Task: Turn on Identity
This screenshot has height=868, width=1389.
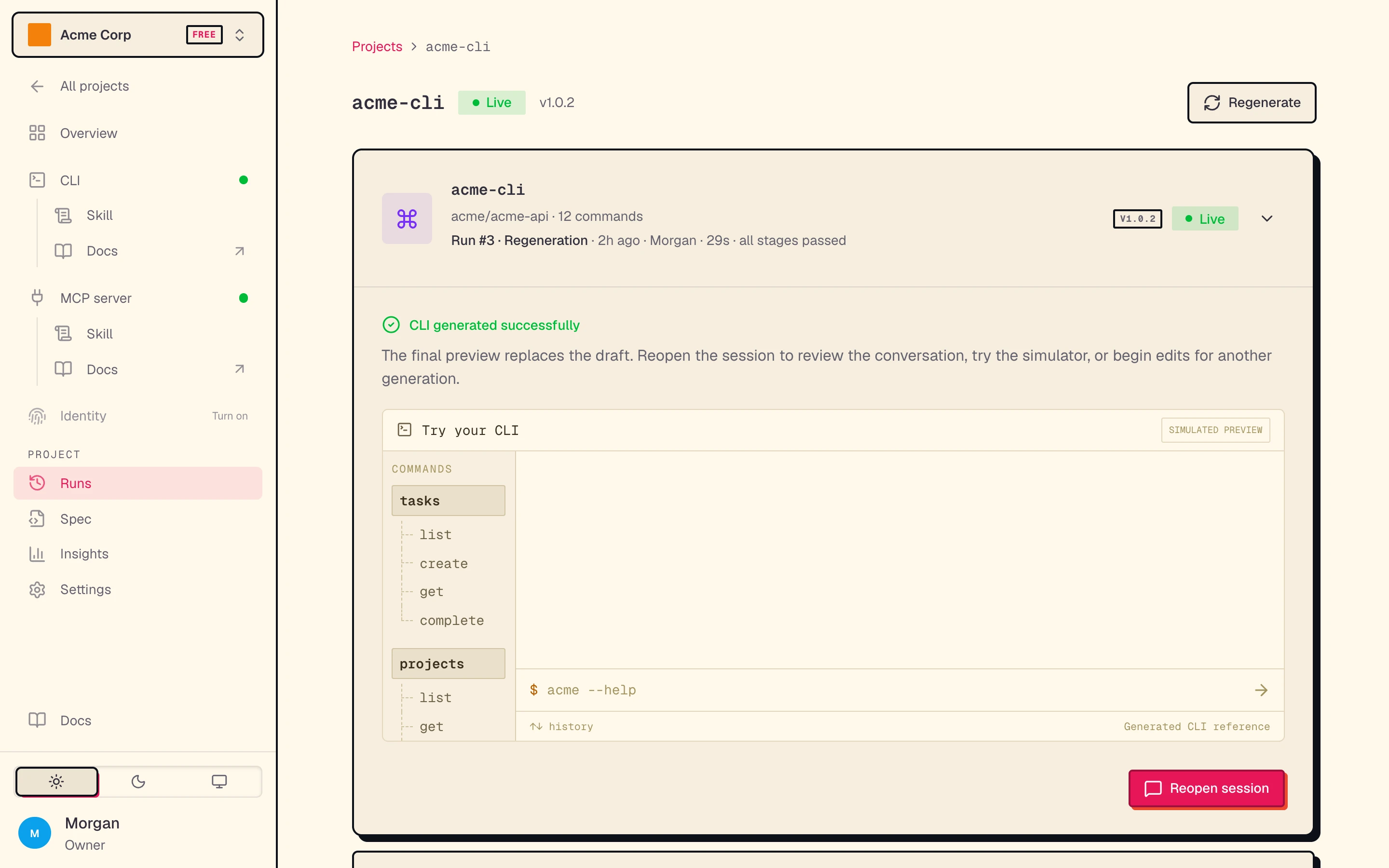Action: point(230,416)
